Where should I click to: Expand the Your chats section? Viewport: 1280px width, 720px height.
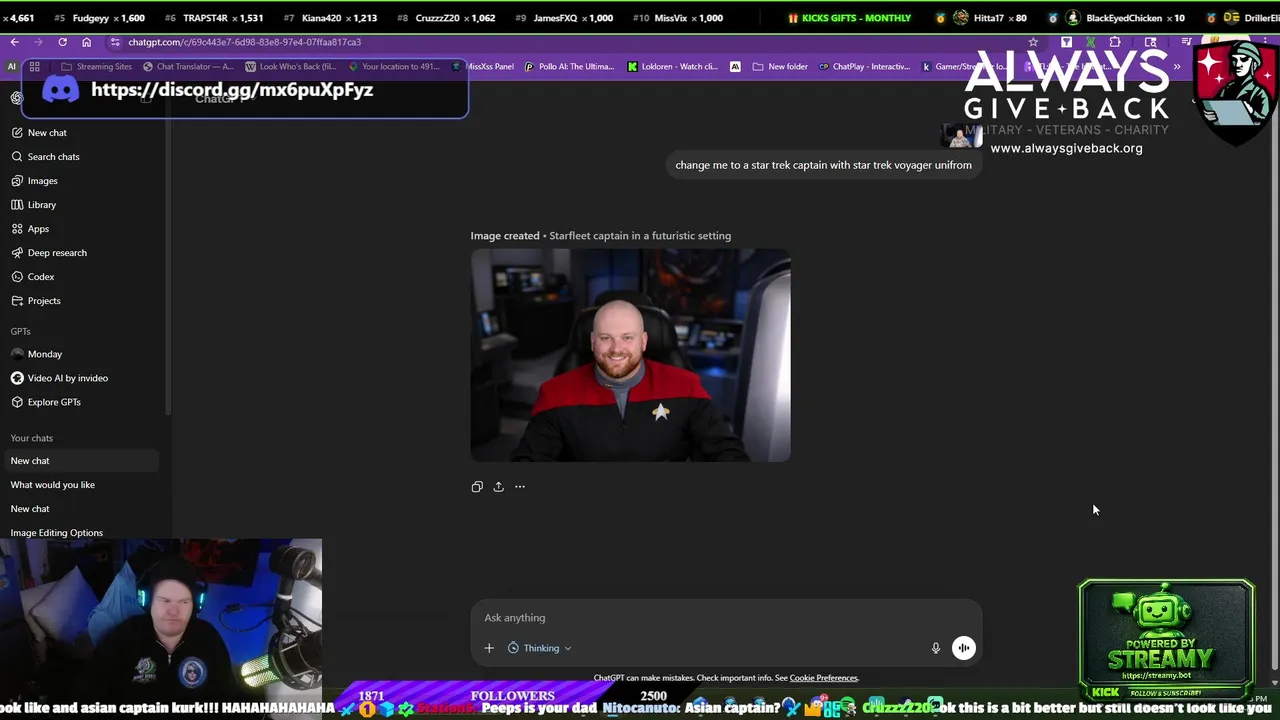click(x=32, y=438)
